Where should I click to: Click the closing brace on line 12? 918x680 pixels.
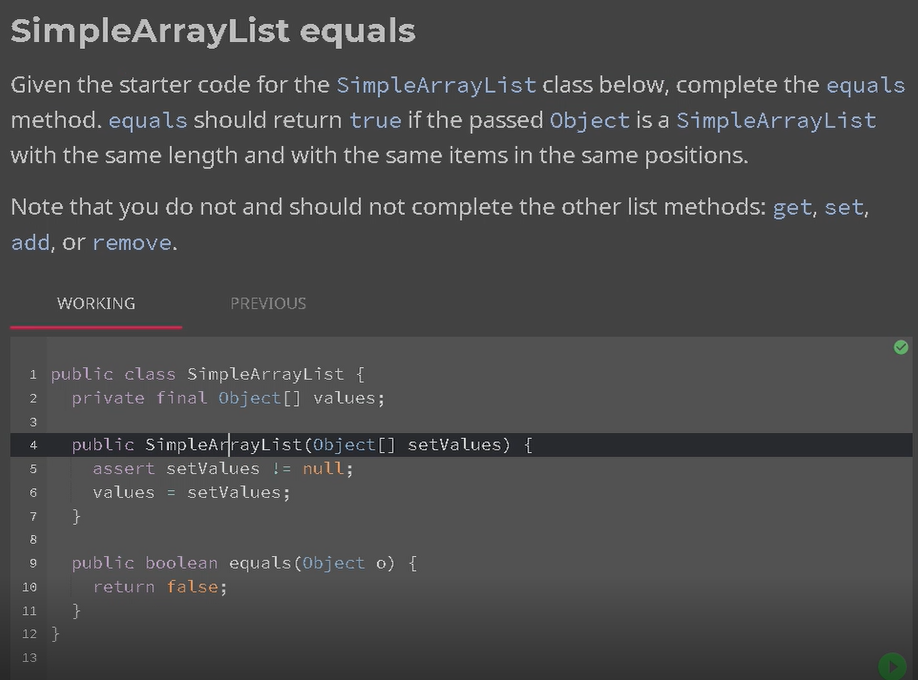[55, 634]
